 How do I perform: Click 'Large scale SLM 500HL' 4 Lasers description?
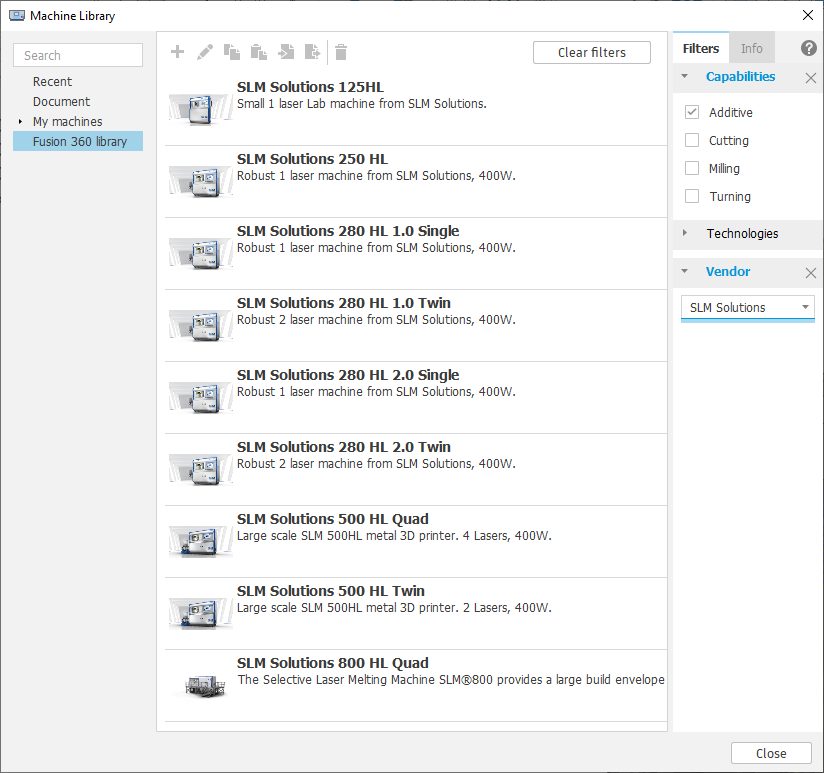coord(394,535)
